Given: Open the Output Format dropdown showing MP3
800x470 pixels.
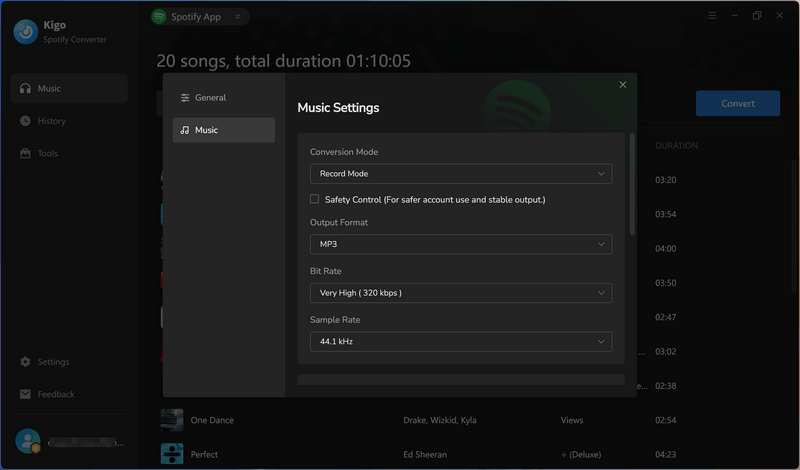Looking at the screenshot, I should coord(461,244).
